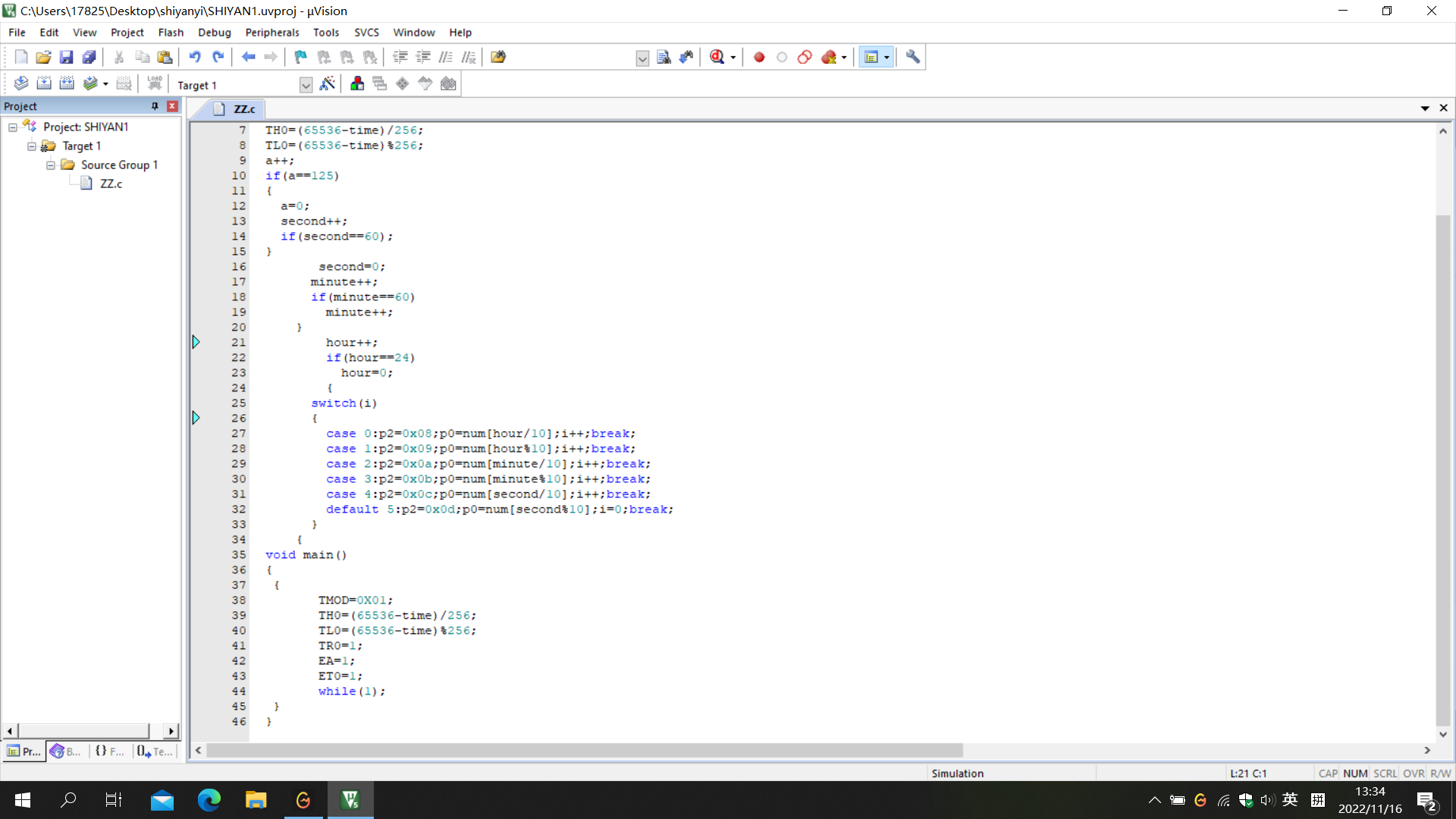Screen dimensions: 1456x819
Task: Open the find text combo box dropdown
Action: (642, 58)
